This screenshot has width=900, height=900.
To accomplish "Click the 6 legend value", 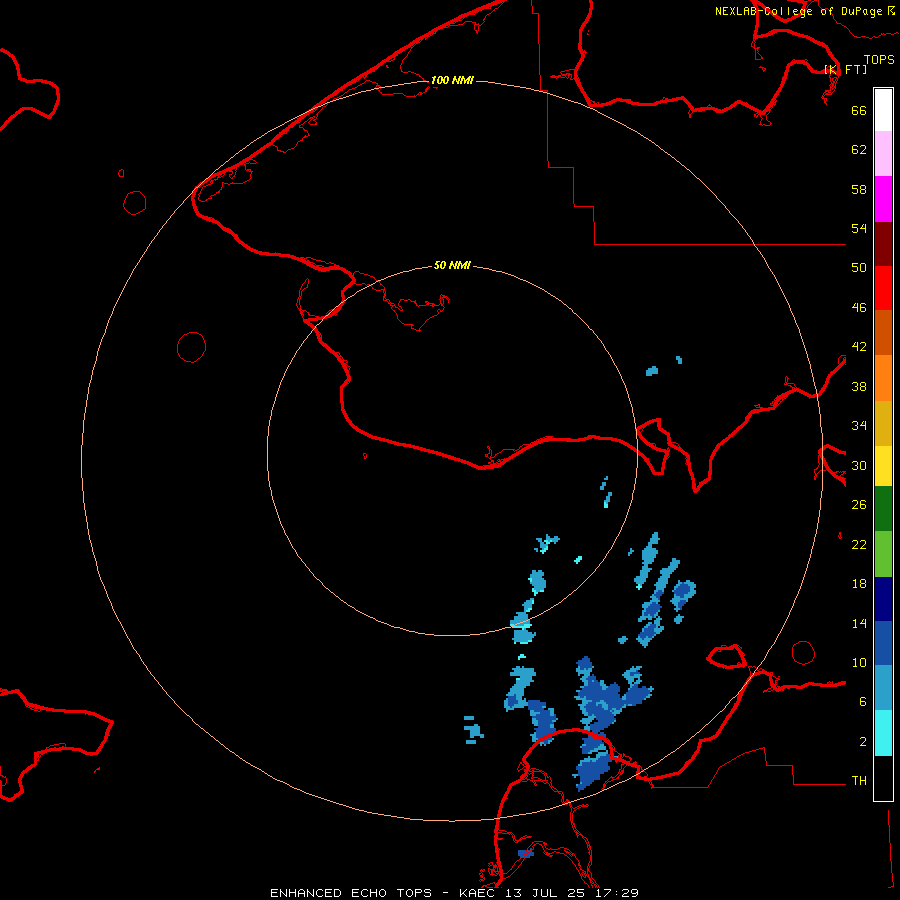I will coord(863,702).
